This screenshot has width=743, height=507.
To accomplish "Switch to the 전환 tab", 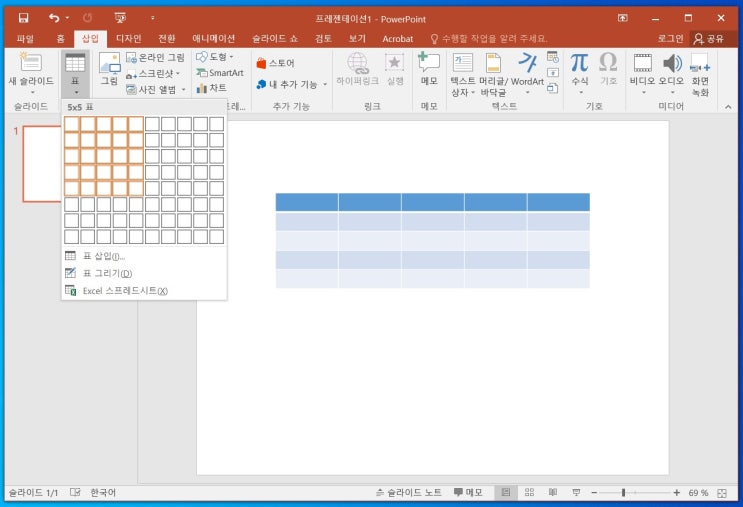I will tap(167, 39).
